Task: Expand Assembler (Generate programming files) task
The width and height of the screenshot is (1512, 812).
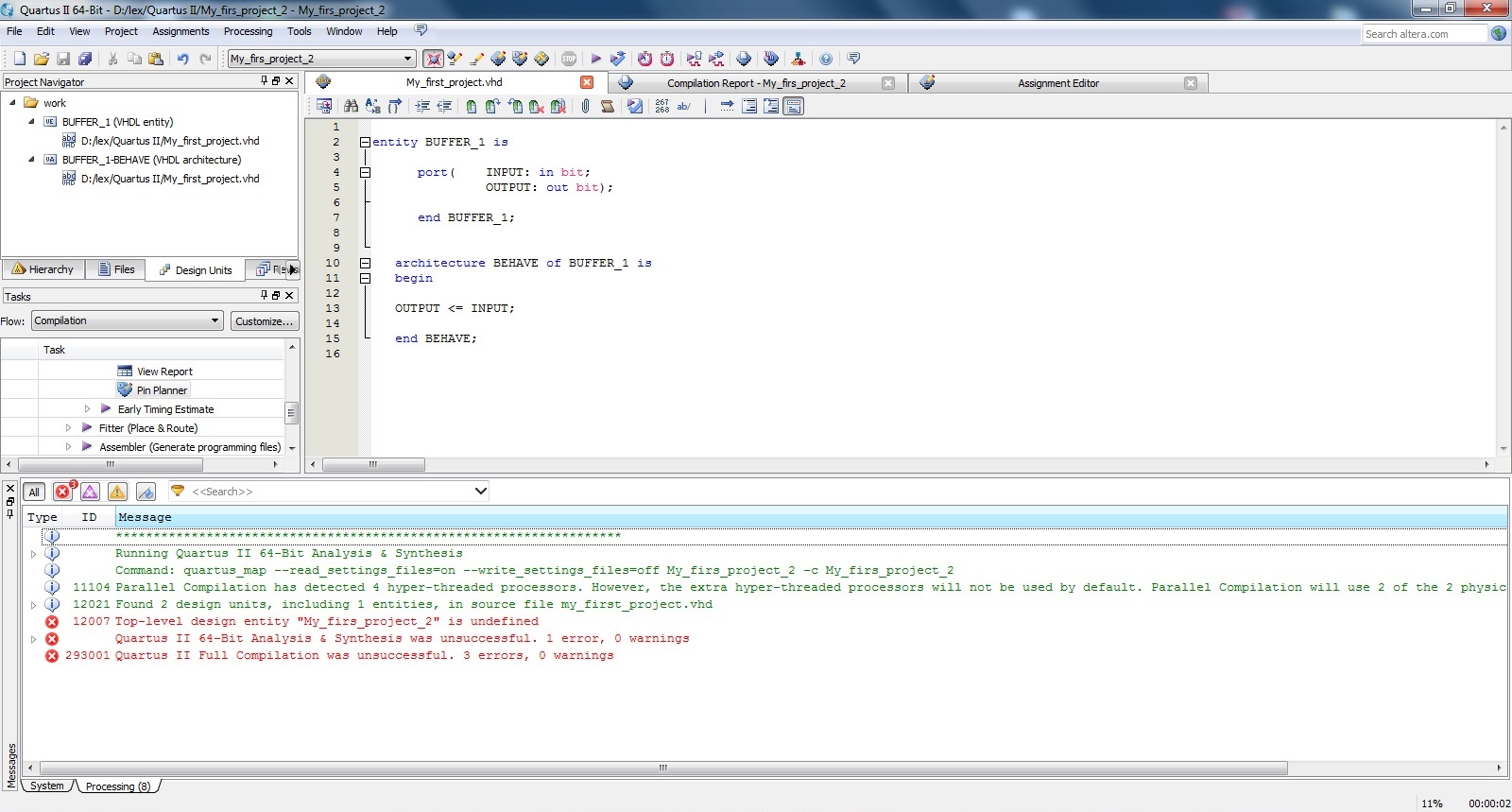Action: 68,447
